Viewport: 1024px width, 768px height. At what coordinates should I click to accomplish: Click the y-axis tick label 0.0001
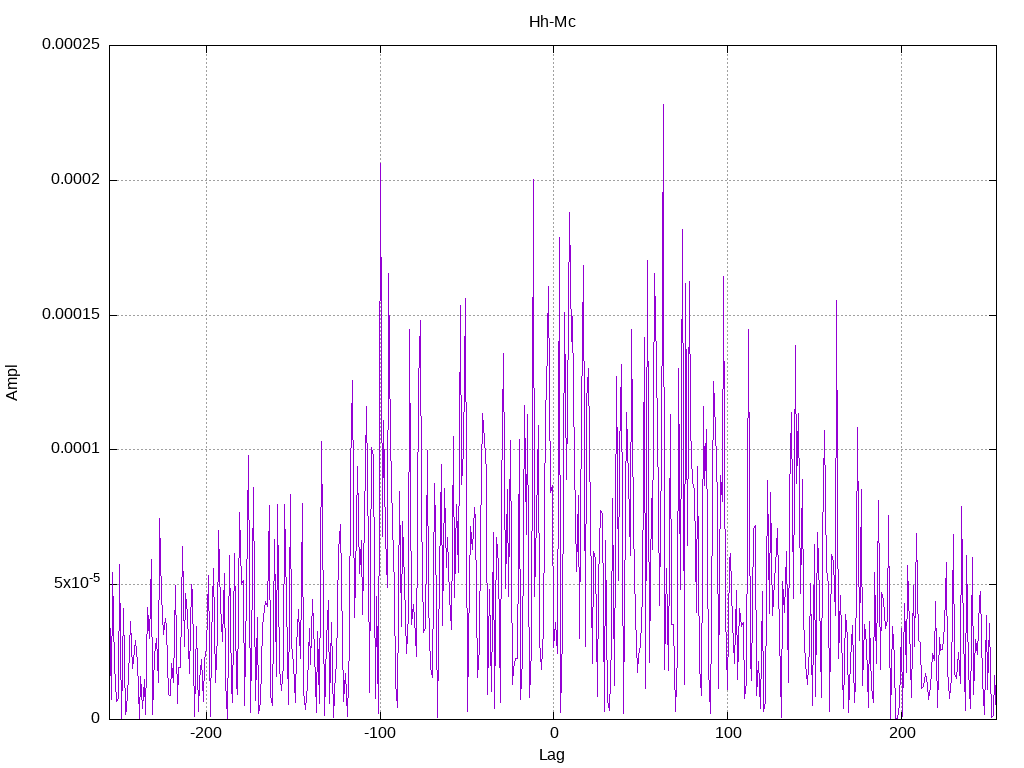(x=76, y=449)
